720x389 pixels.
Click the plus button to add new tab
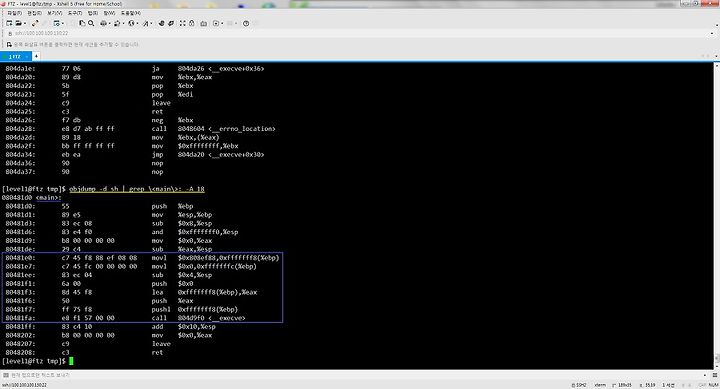tap(36, 56)
